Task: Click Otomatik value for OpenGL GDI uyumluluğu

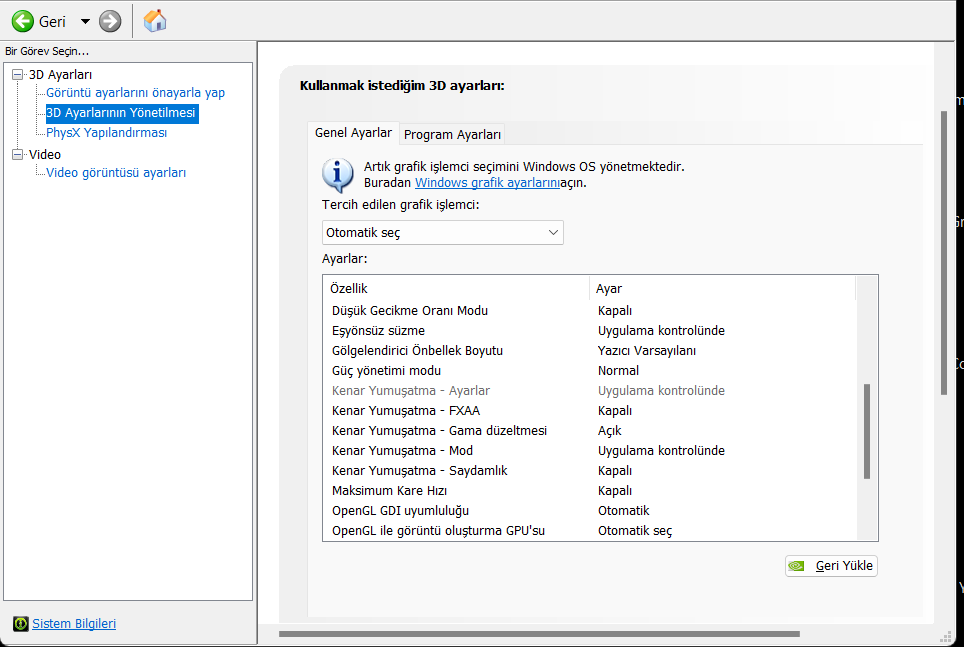Action: (623, 510)
